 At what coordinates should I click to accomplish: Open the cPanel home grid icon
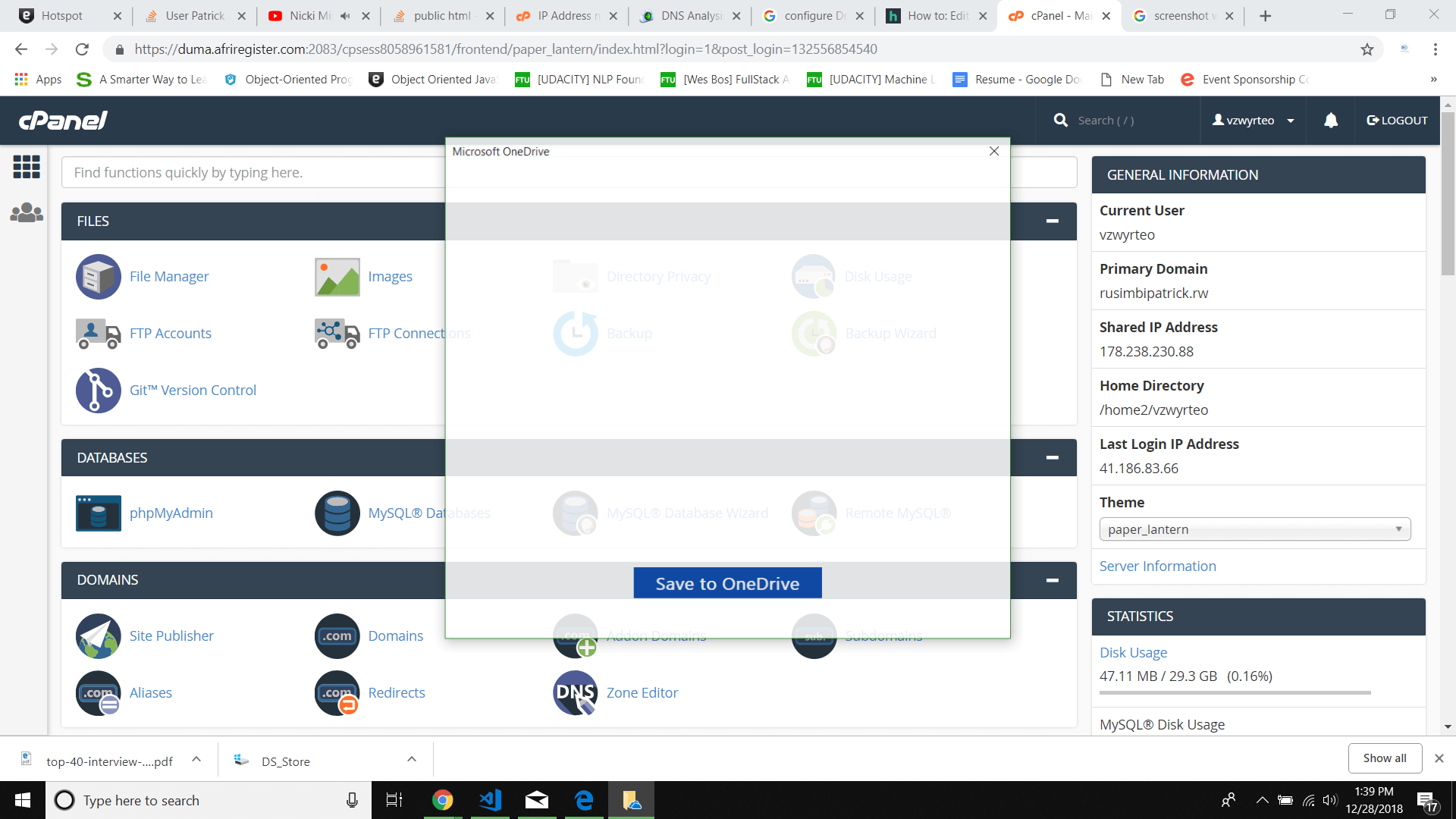click(x=27, y=167)
